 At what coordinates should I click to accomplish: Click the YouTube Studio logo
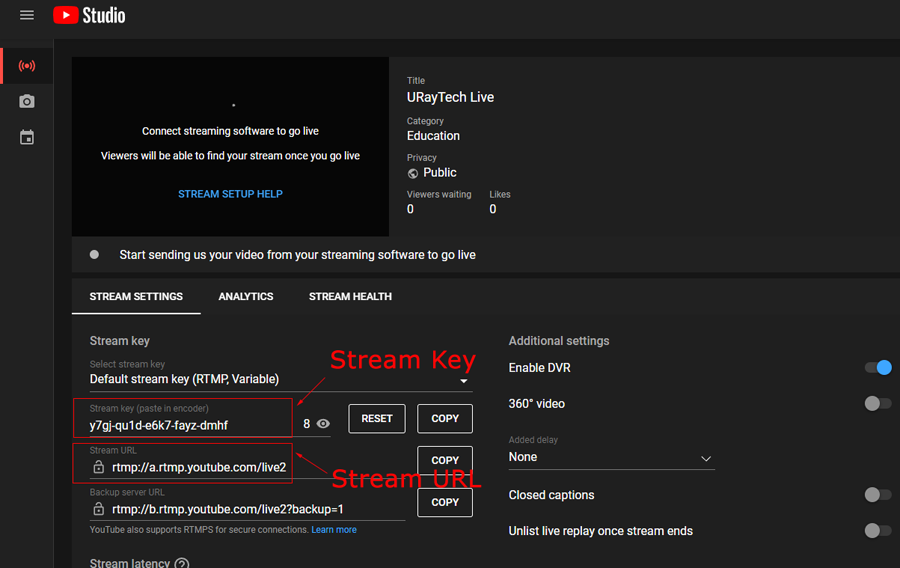point(89,15)
